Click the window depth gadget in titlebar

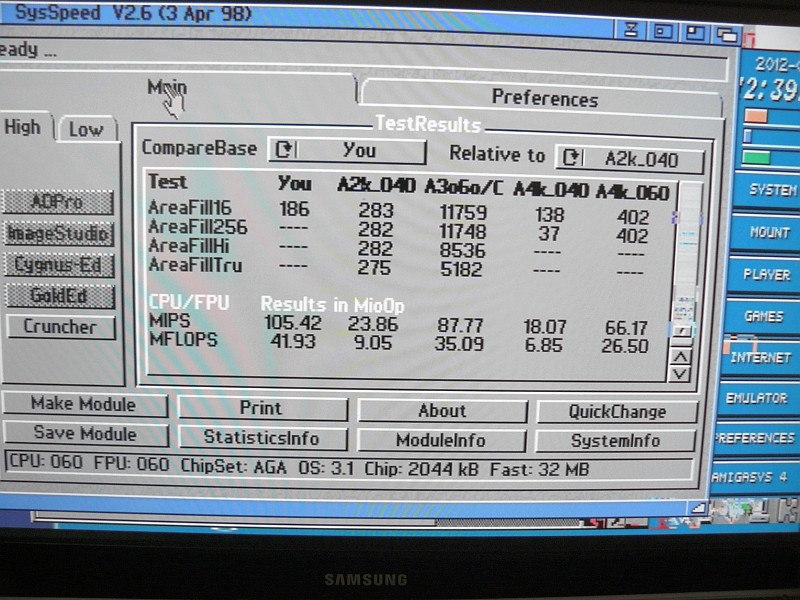coord(727,35)
